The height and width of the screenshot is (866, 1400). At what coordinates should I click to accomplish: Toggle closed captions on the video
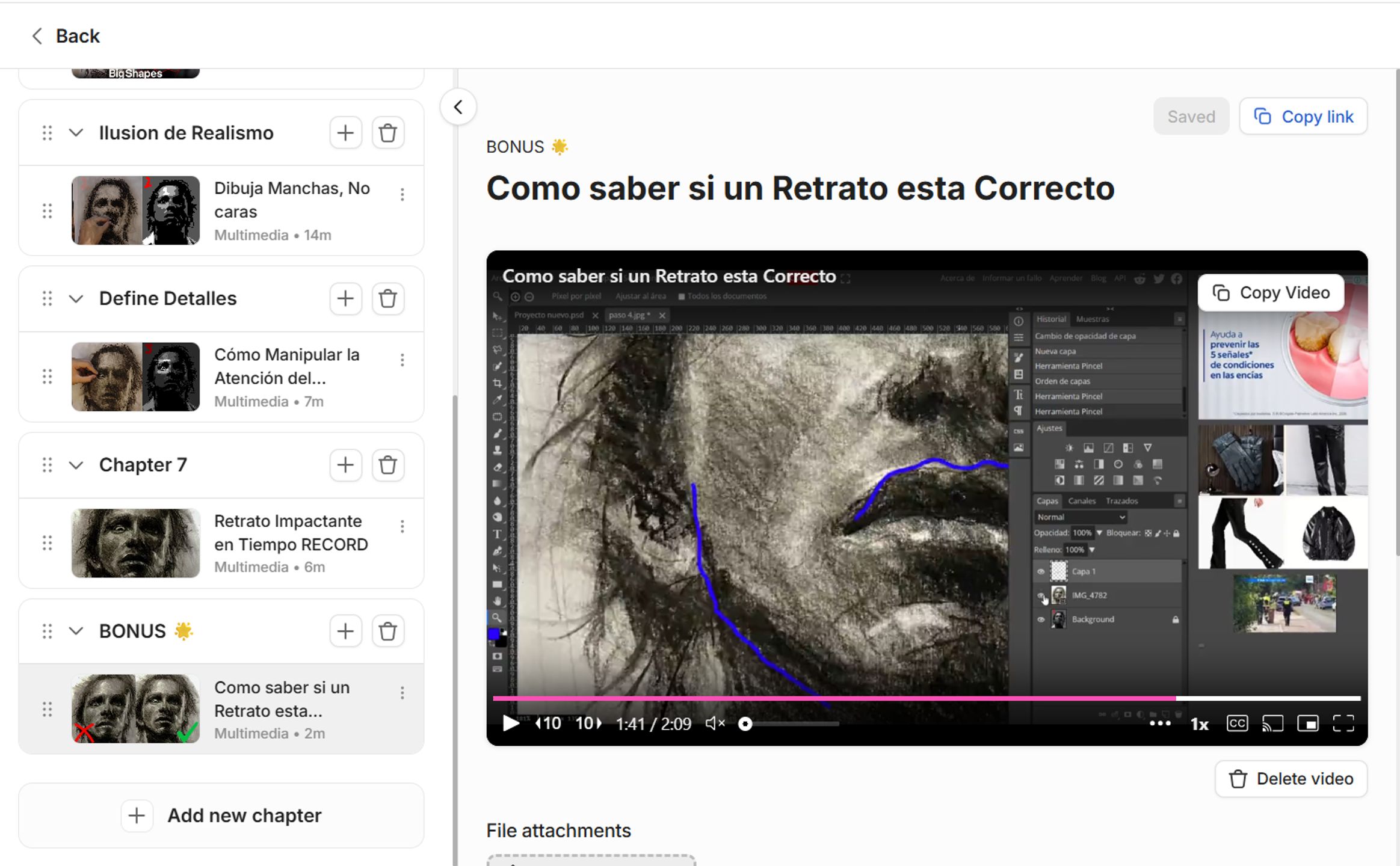click(1237, 723)
